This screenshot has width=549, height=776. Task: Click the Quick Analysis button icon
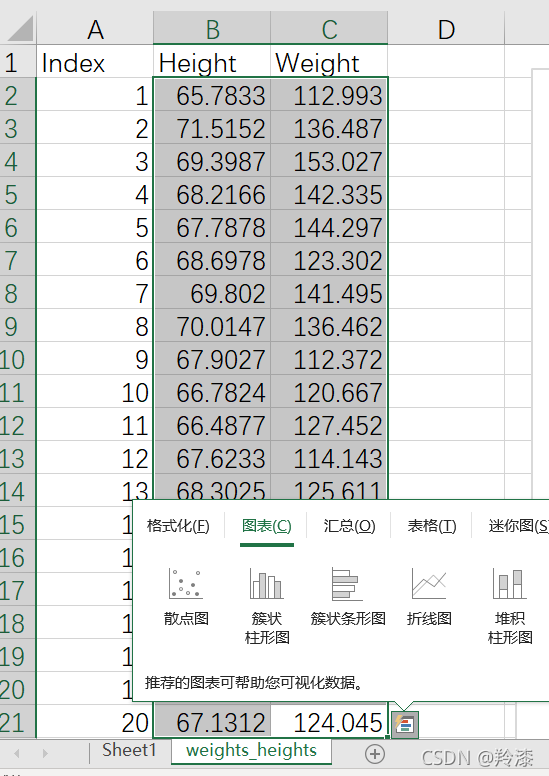click(405, 725)
